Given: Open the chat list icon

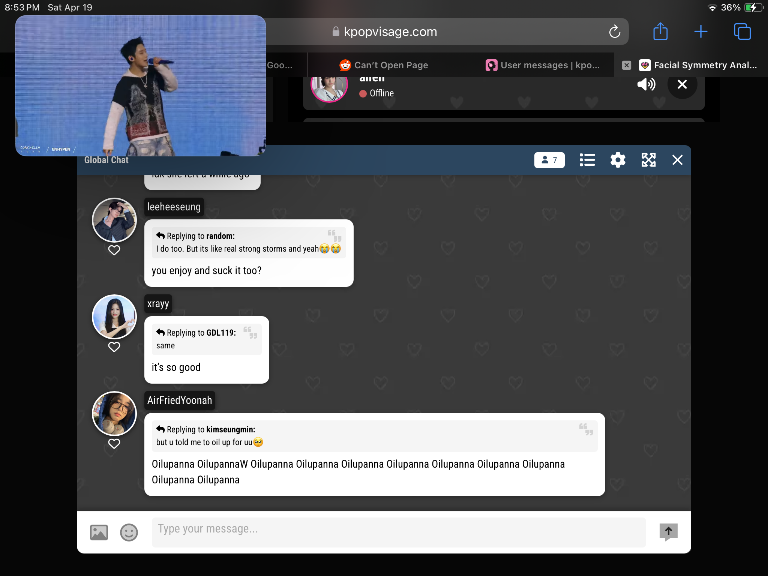Looking at the screenshot, I should 587,160.
